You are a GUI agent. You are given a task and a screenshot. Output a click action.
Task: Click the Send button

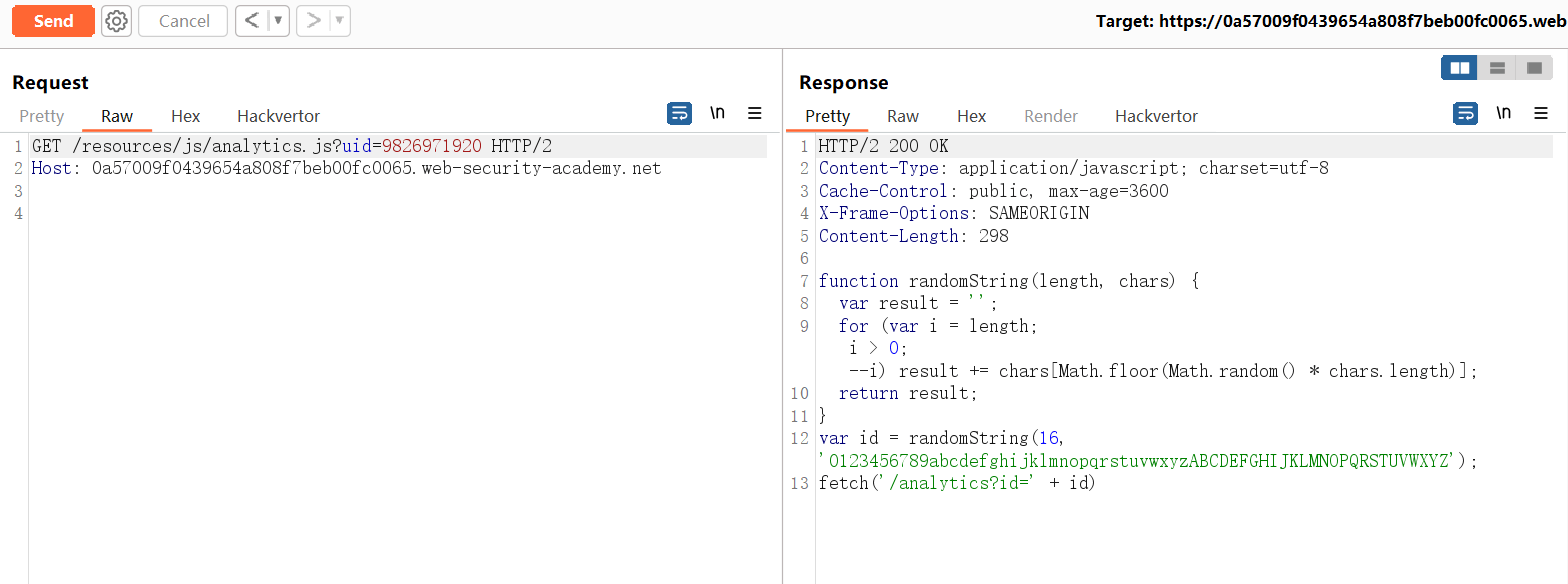tap(53, 21)
